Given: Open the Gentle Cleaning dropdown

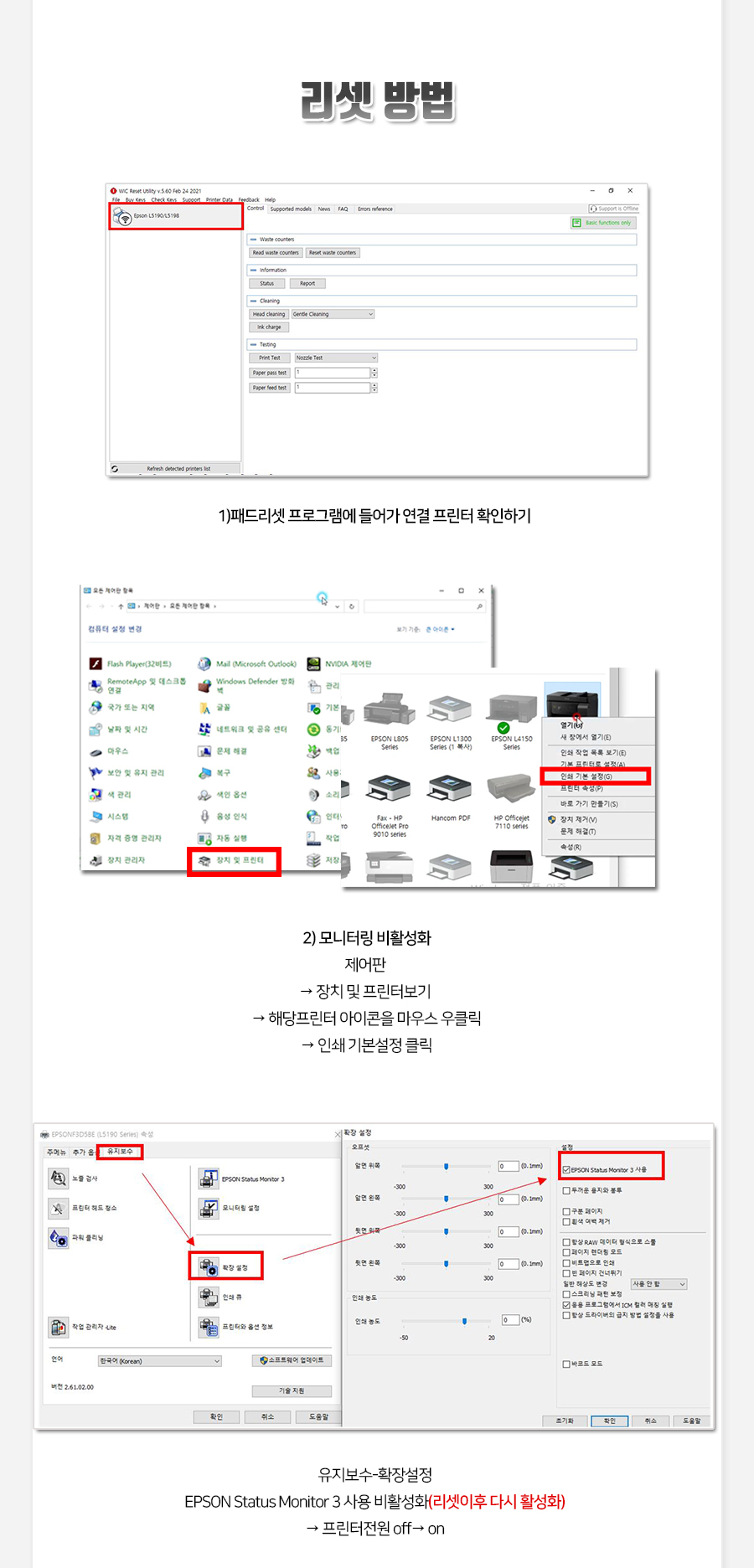Looking at the screenshot, I should pos(333,314).
